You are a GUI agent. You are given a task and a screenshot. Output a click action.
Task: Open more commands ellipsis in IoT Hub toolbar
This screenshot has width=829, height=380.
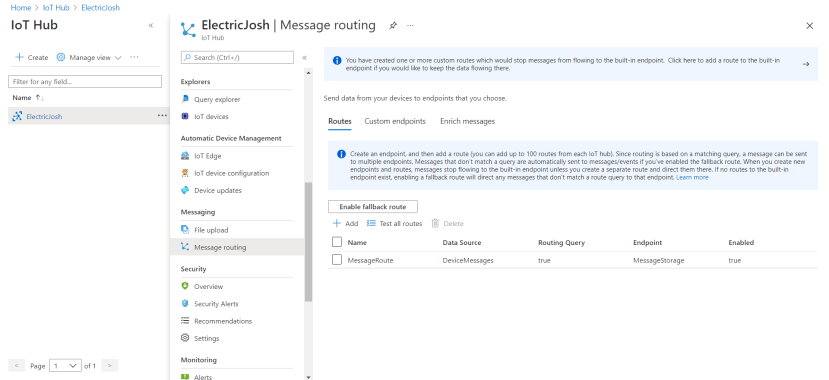pyautogui.click(x=134, y=57)
